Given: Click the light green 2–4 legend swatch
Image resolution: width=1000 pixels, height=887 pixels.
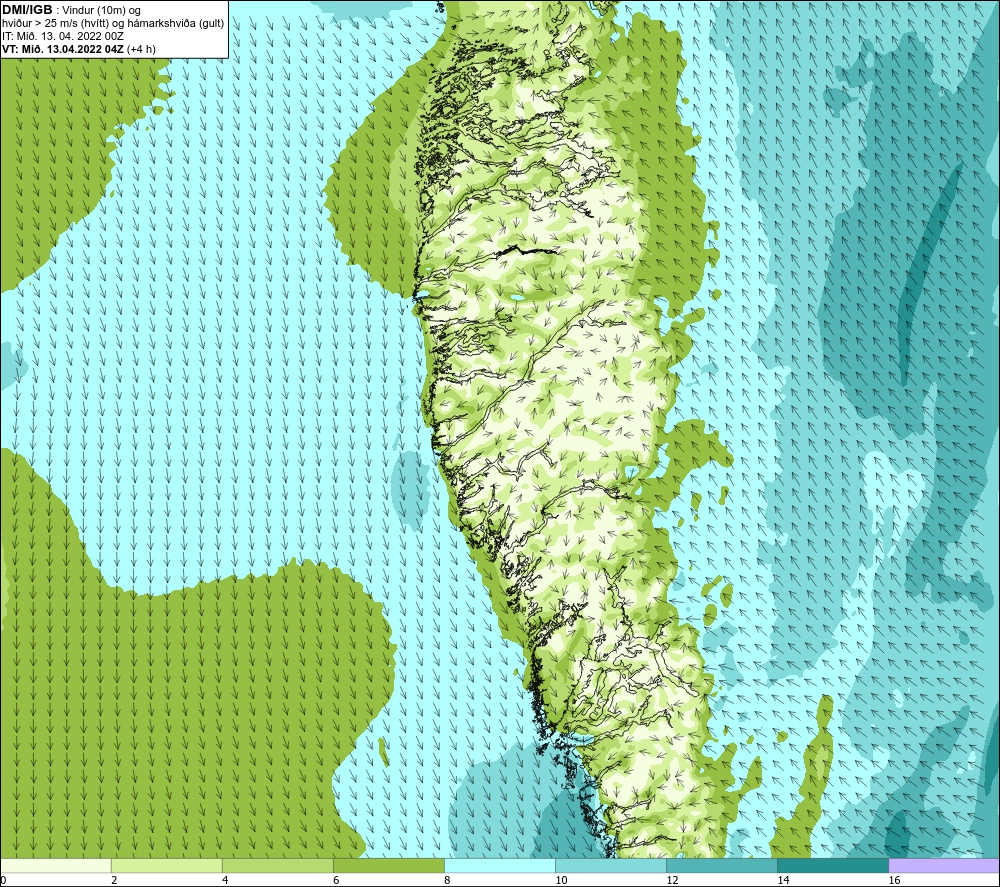Looking at the screenshot, I should 166,866.
